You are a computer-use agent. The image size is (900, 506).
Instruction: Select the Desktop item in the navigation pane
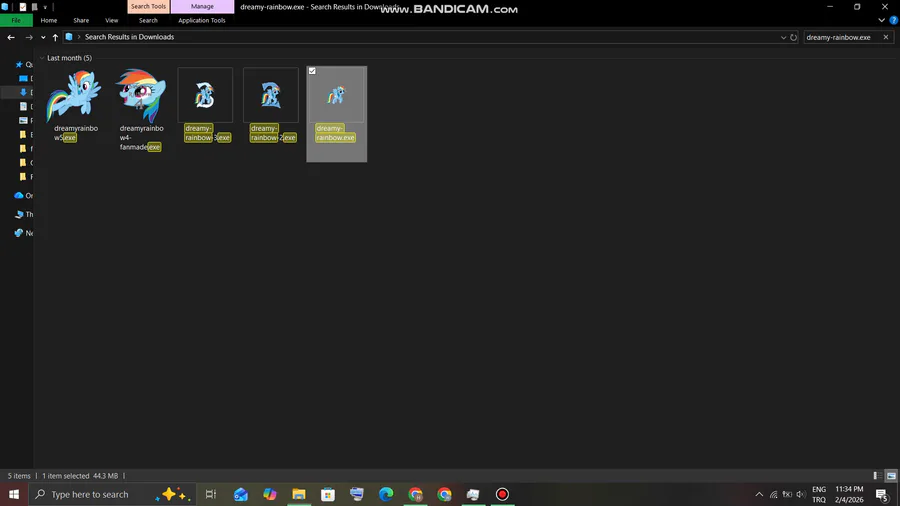click(x=24, y=78)
